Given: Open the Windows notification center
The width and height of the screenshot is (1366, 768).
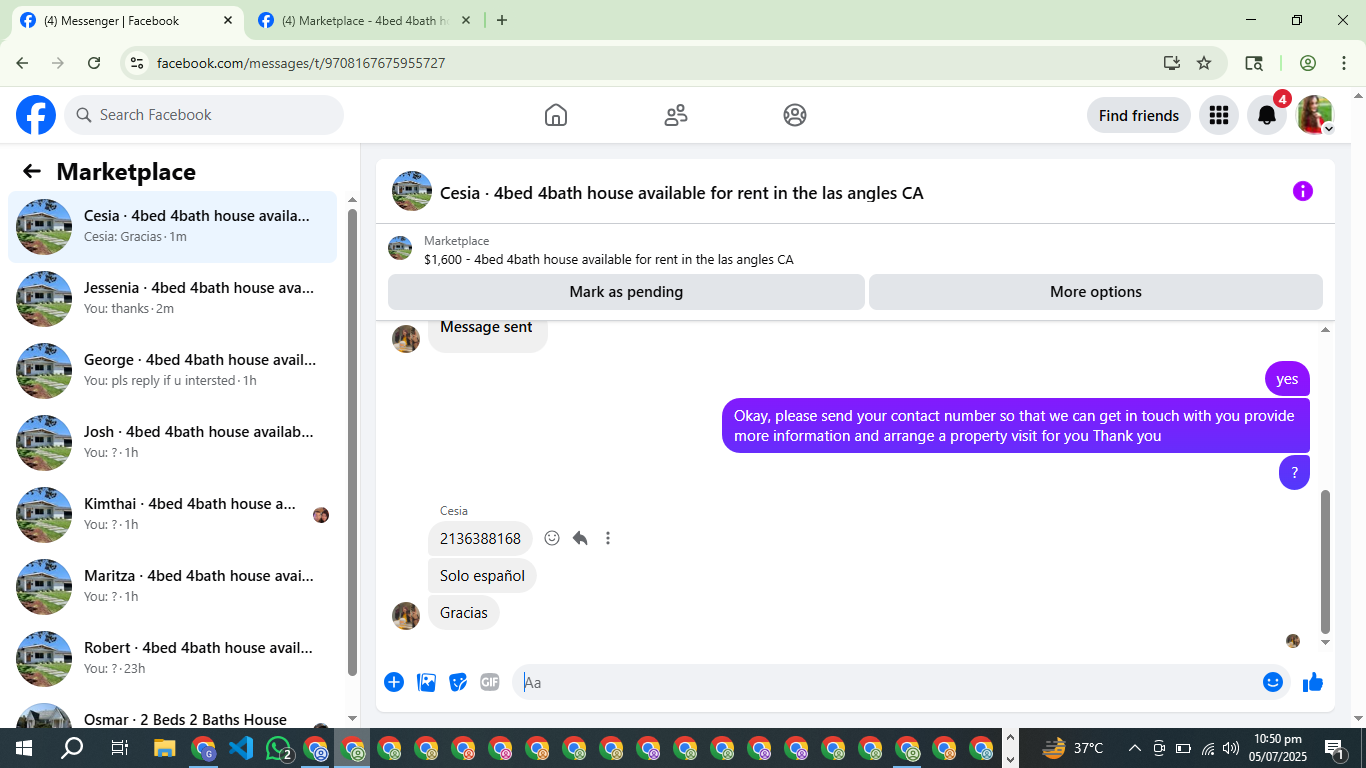Looking at the screenshot, I should pos(1334,748).
